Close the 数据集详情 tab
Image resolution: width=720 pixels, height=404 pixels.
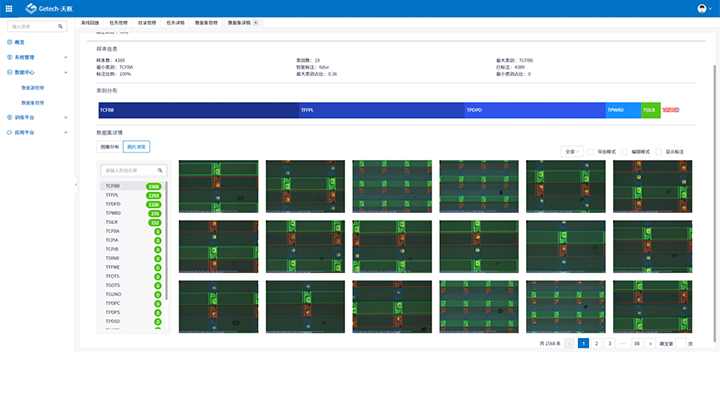tap(255, 22)
